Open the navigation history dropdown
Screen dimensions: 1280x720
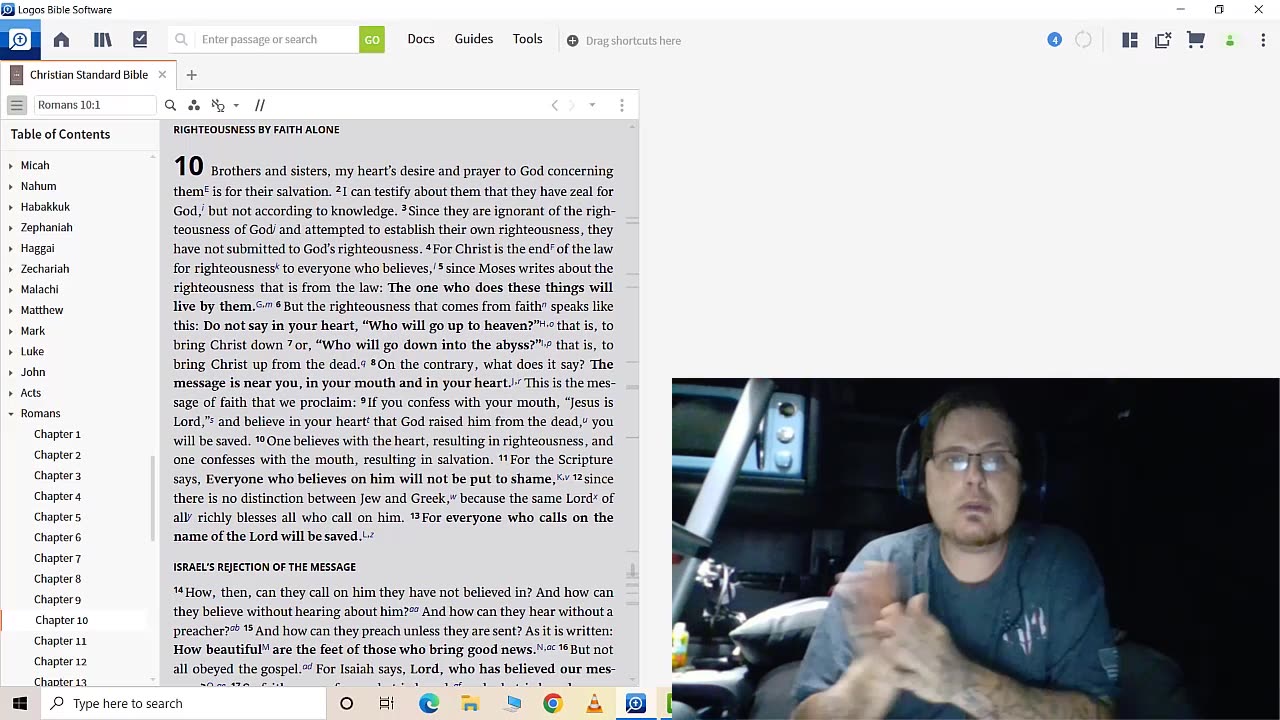click(x=592, y=105)
